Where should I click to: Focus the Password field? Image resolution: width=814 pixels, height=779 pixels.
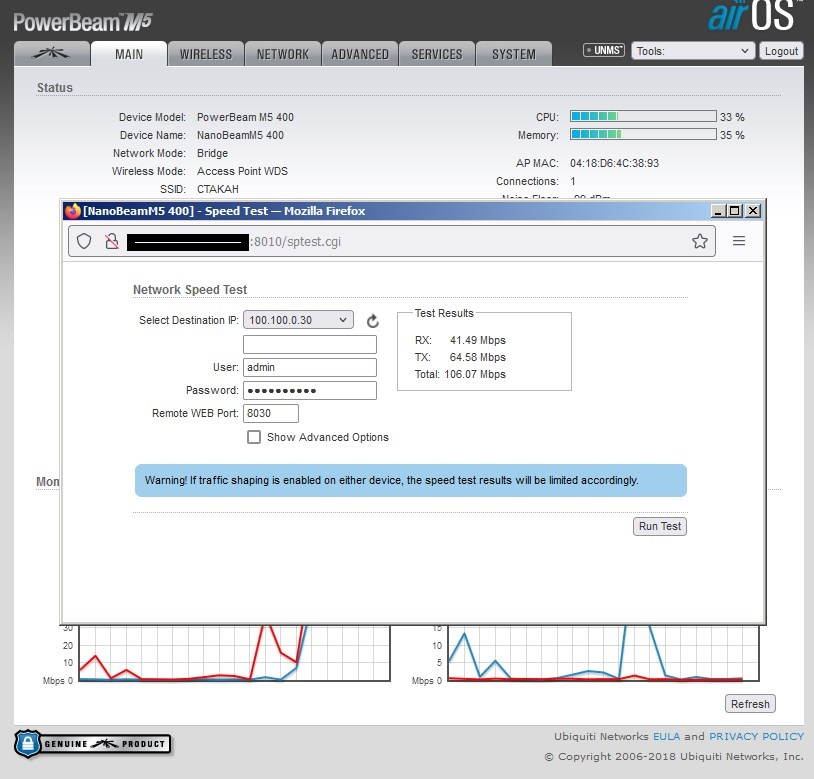tap(309, 390)
